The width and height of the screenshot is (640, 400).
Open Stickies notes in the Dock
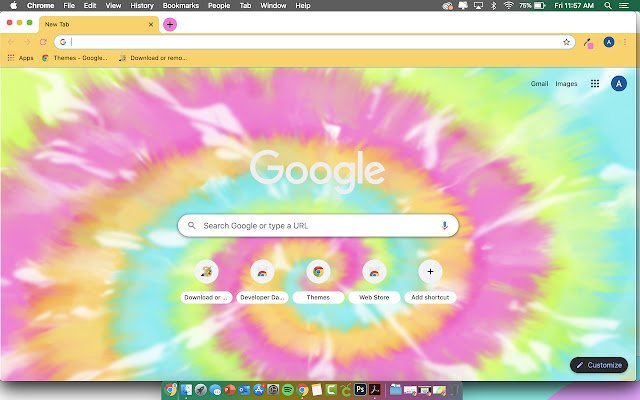coord(317,390)
